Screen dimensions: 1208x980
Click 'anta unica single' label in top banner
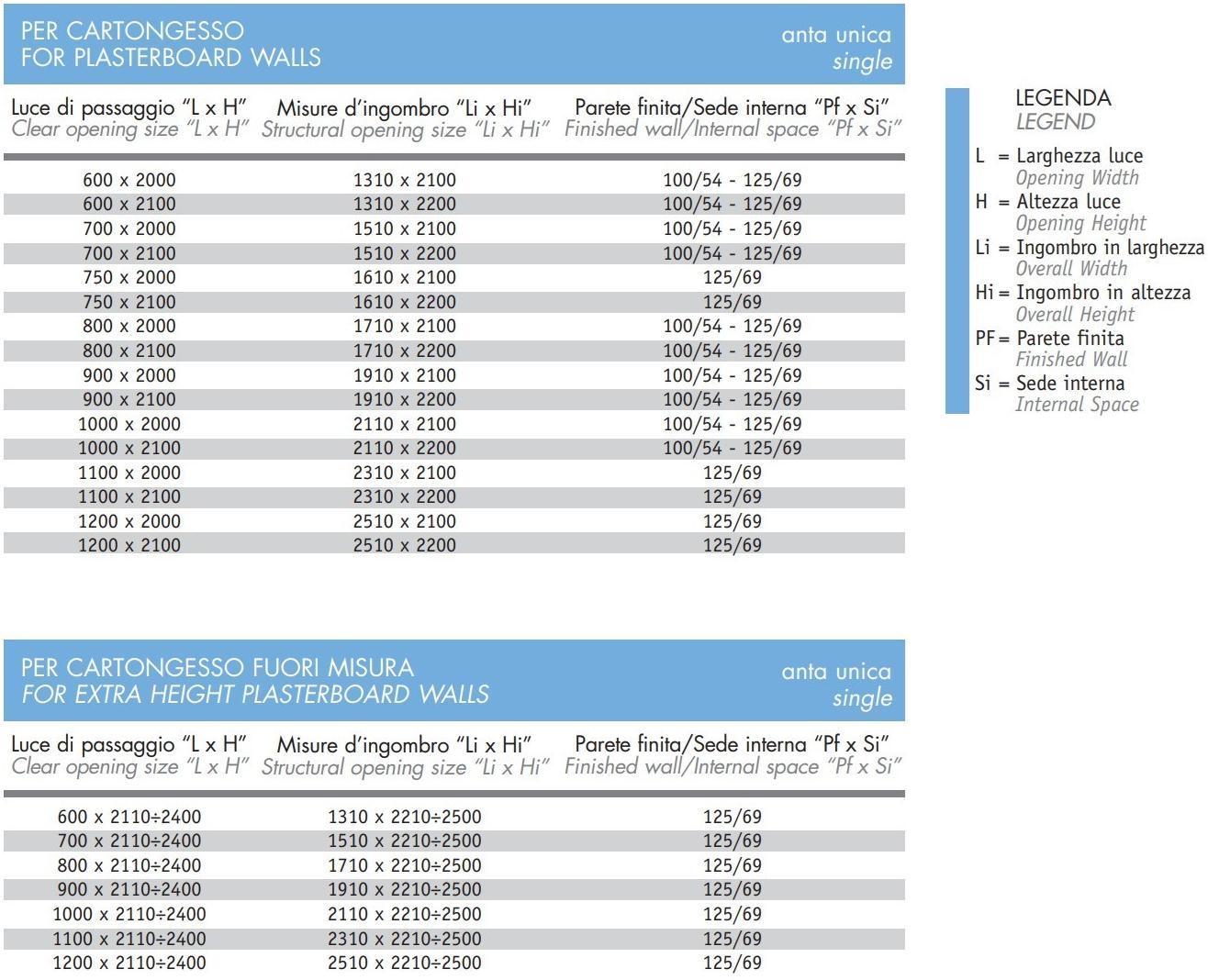pyautogui.click(x=835, y=48)
